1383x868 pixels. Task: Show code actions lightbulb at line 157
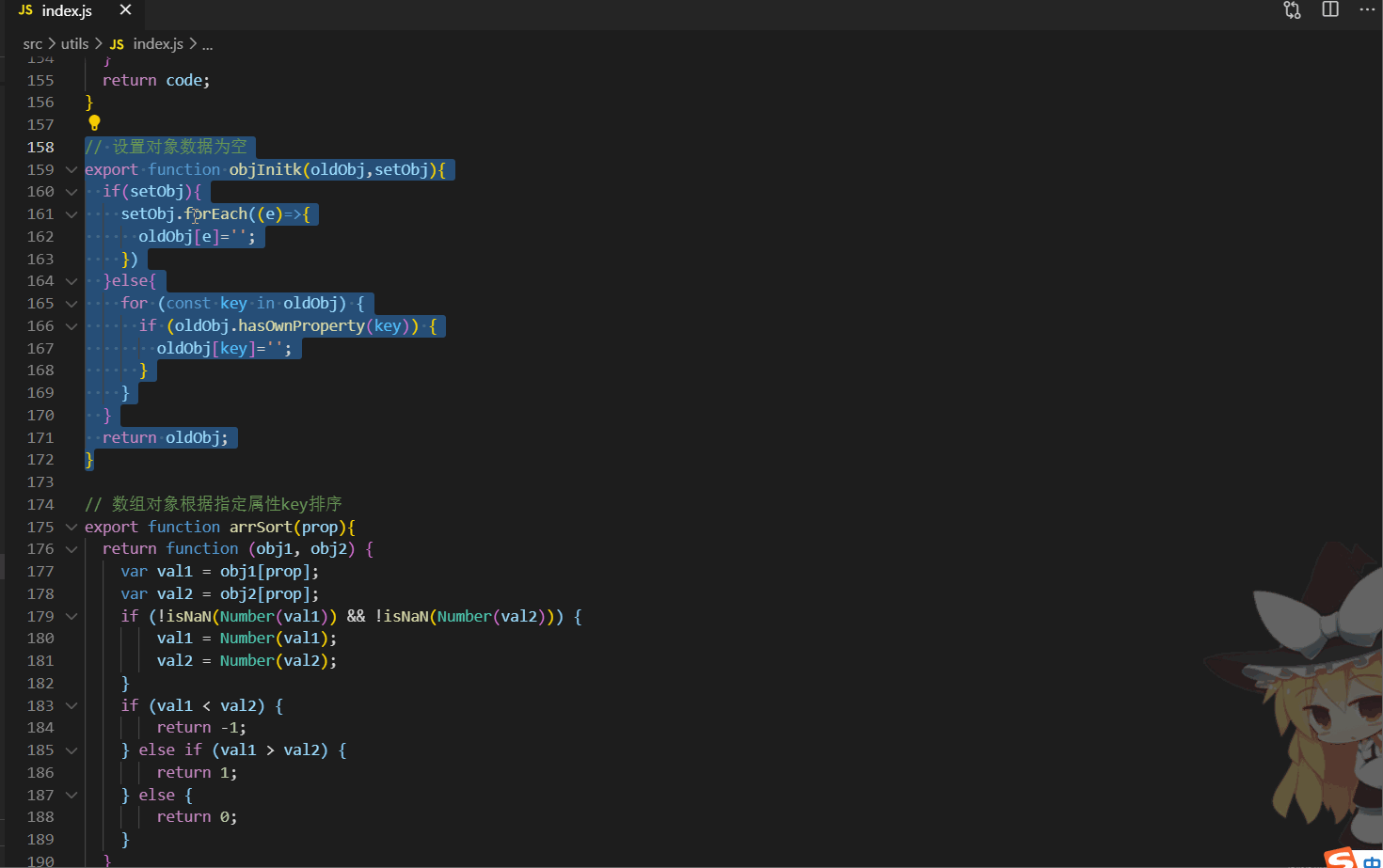pos(94,123)
